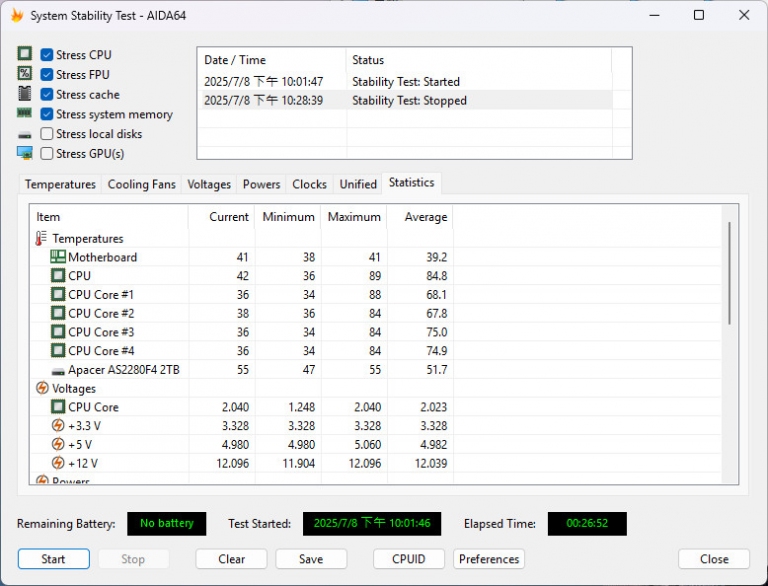This screenshot has height=586, width=768.
Task: Click the Current column header
Action: (x=222, y=217)
